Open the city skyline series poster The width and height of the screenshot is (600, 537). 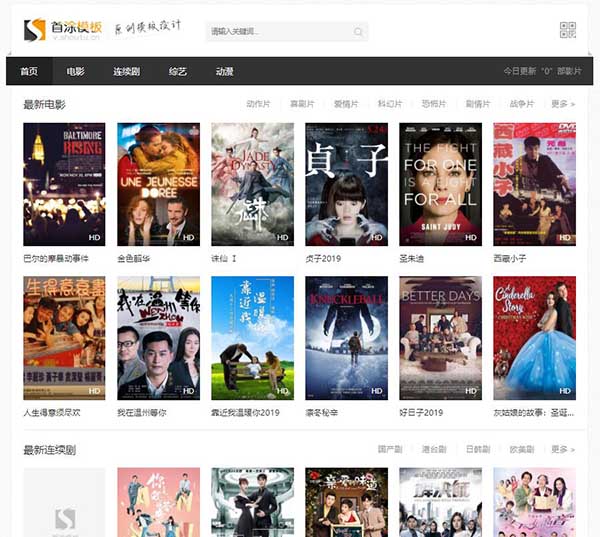pyautogui.click(x=441, y=502)
